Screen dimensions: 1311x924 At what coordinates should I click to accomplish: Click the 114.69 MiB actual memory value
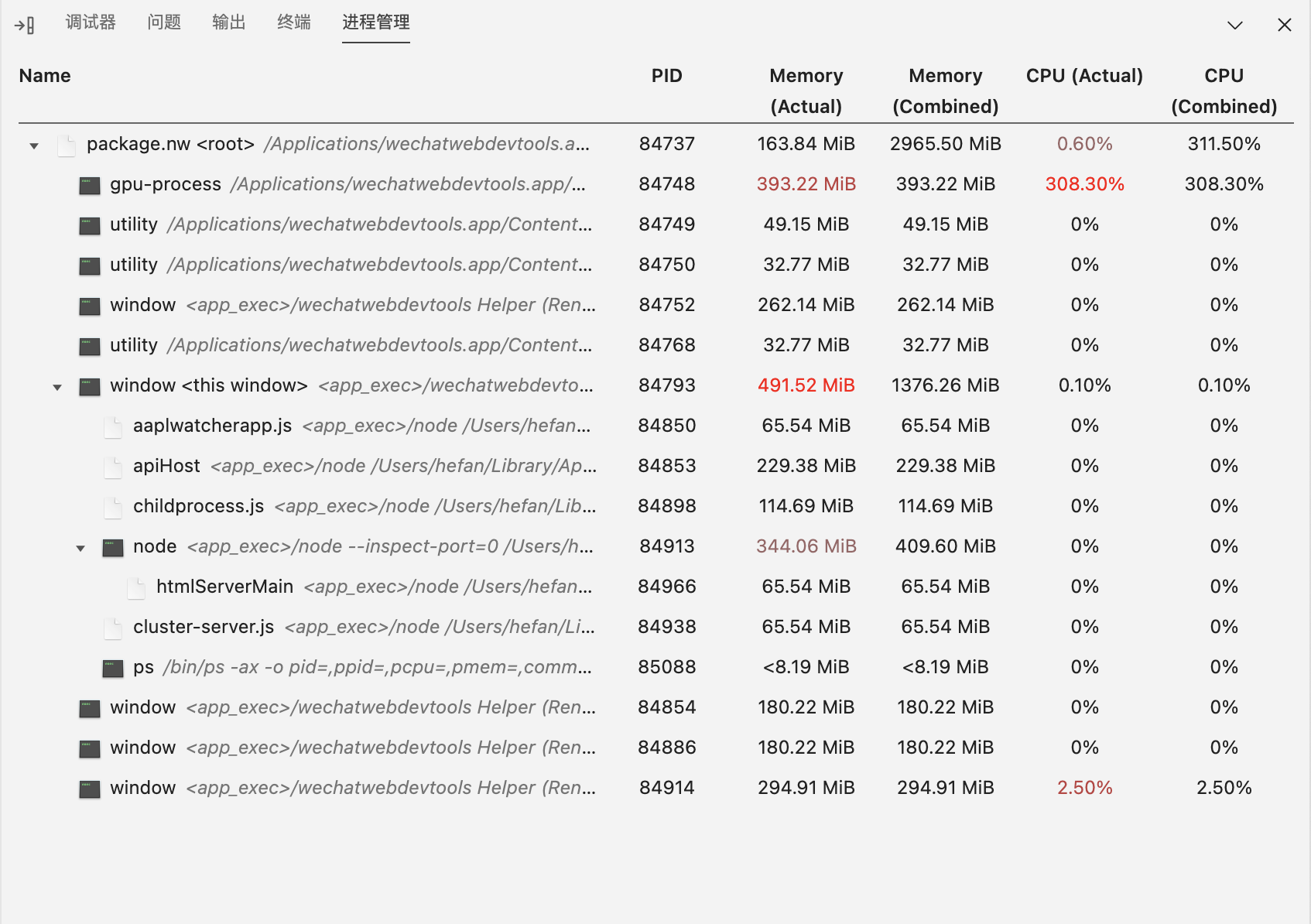(806, 506)
